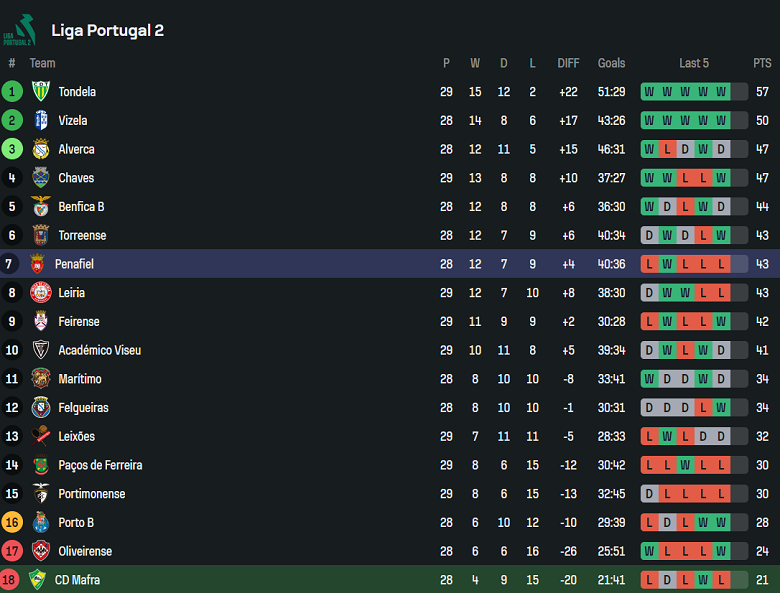Click Alverca's draw result in Last 5

coord(685,150)
